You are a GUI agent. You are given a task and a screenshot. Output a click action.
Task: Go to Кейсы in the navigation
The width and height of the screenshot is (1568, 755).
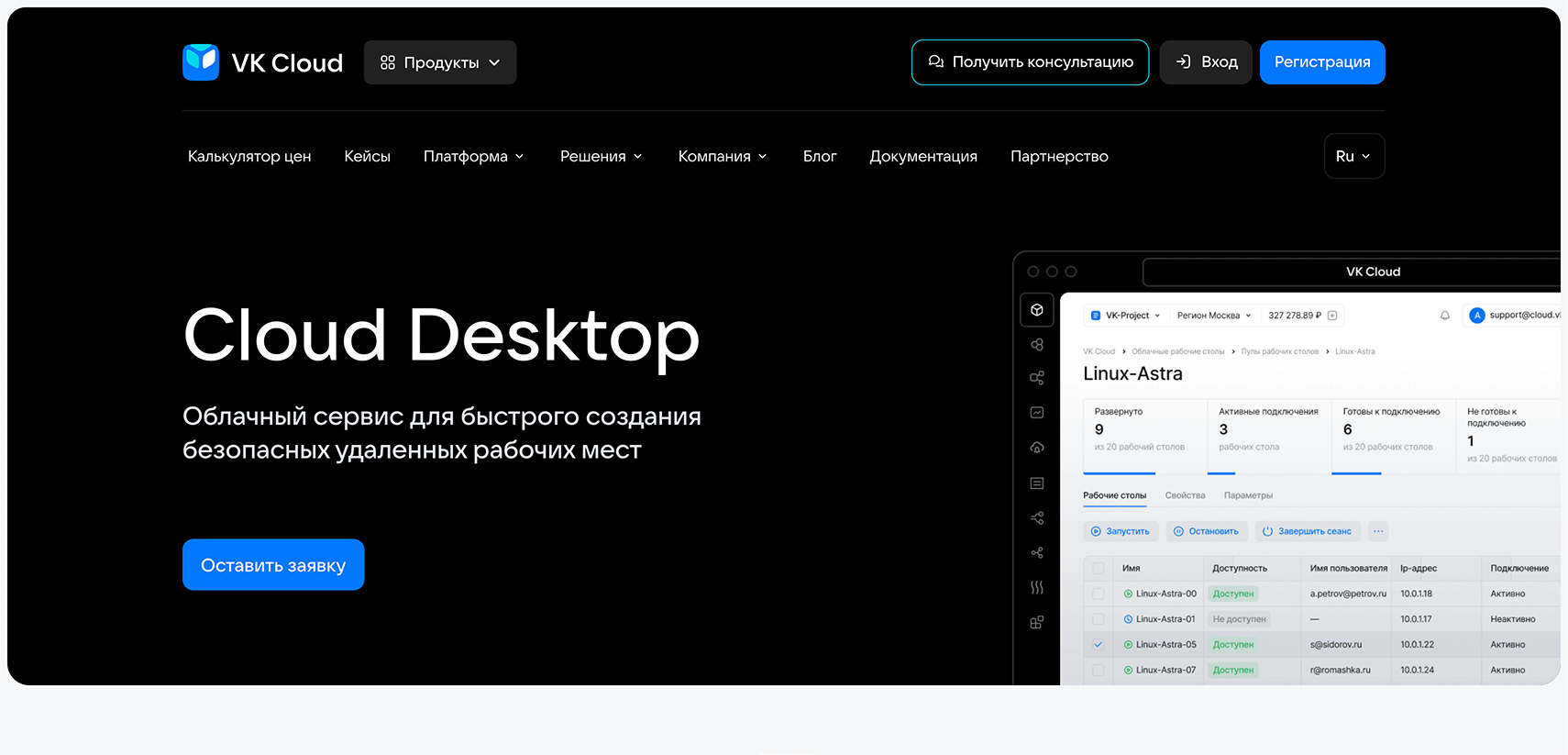(x=368, y=157)
